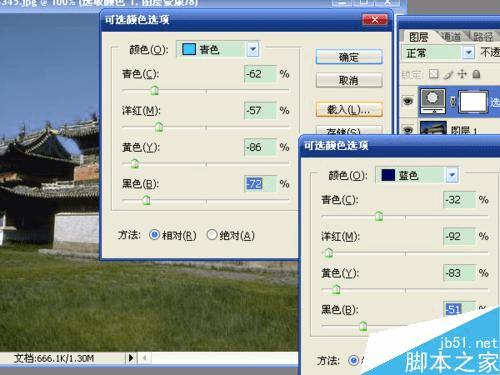The width and height of the screenshot is (500, 375).
Task: Click the 洋红(M) field showing -92
Action: [459, 236]
